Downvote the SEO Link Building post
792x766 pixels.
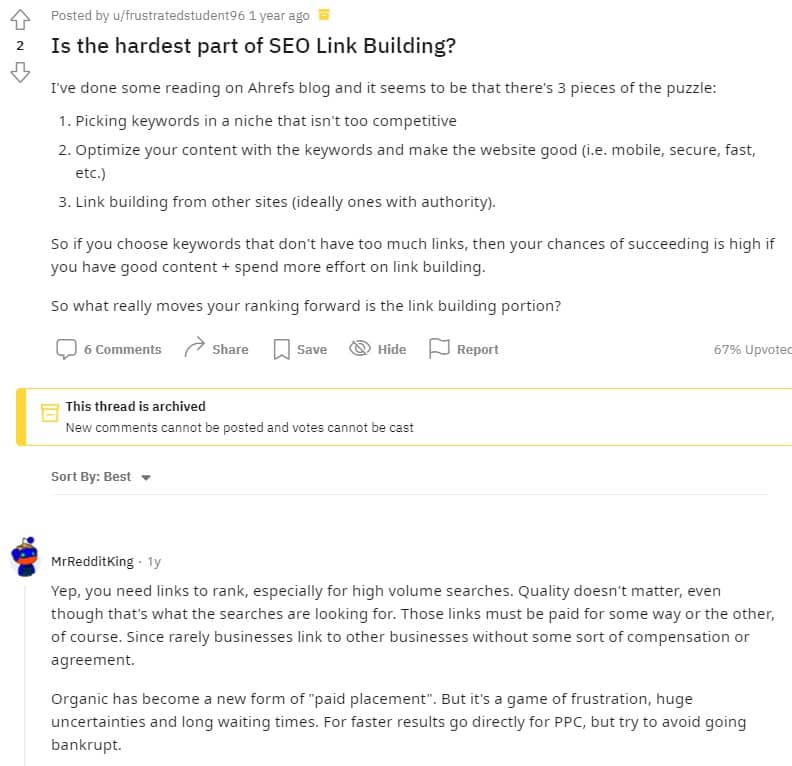20,72
